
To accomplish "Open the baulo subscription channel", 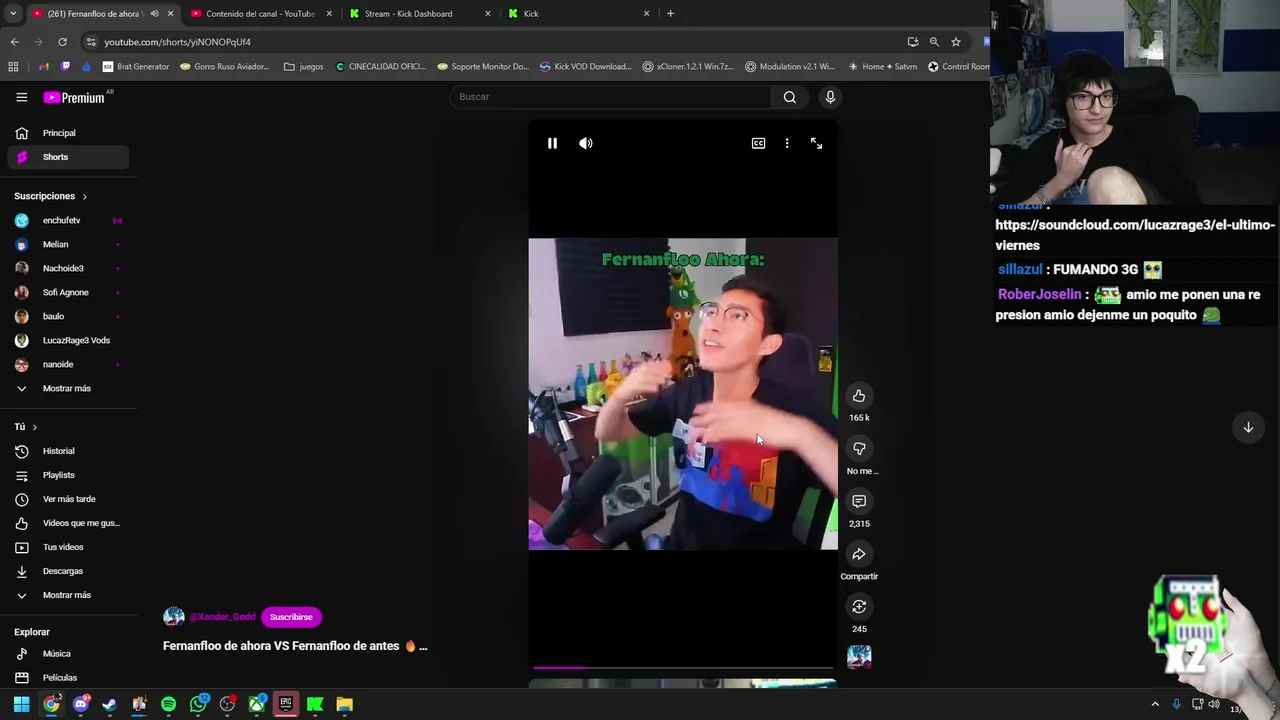I will [x=68, y=316].
